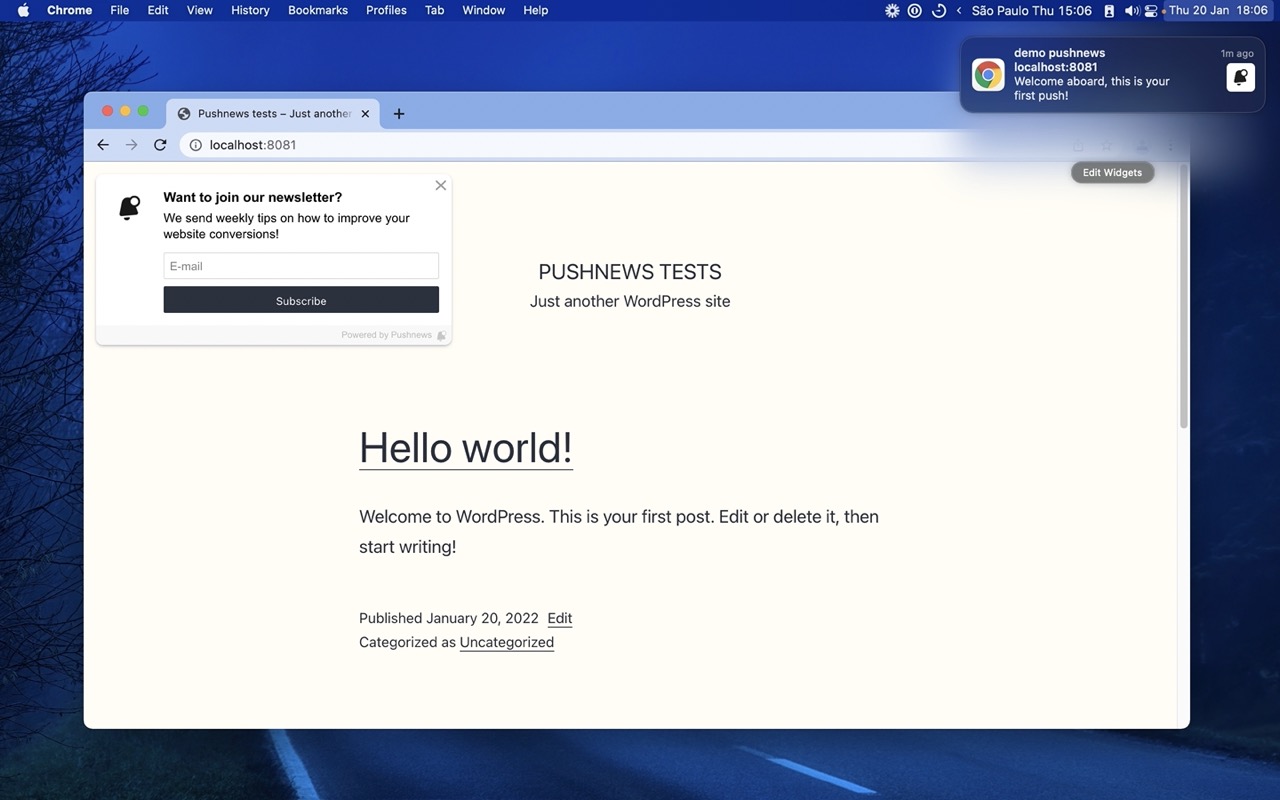The width and height of the screenshot is (1280, 800).
Task: Click the bell thumbnail in the notification
Action: [1240, 77]
